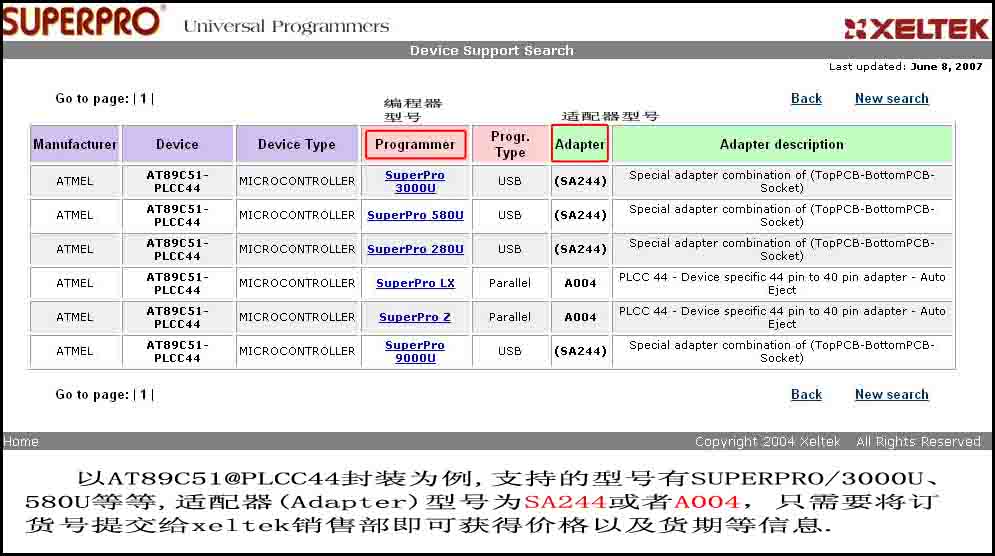995x556 pixels.
Task: Select page 1 in top pagination
Action: [143, 98]
